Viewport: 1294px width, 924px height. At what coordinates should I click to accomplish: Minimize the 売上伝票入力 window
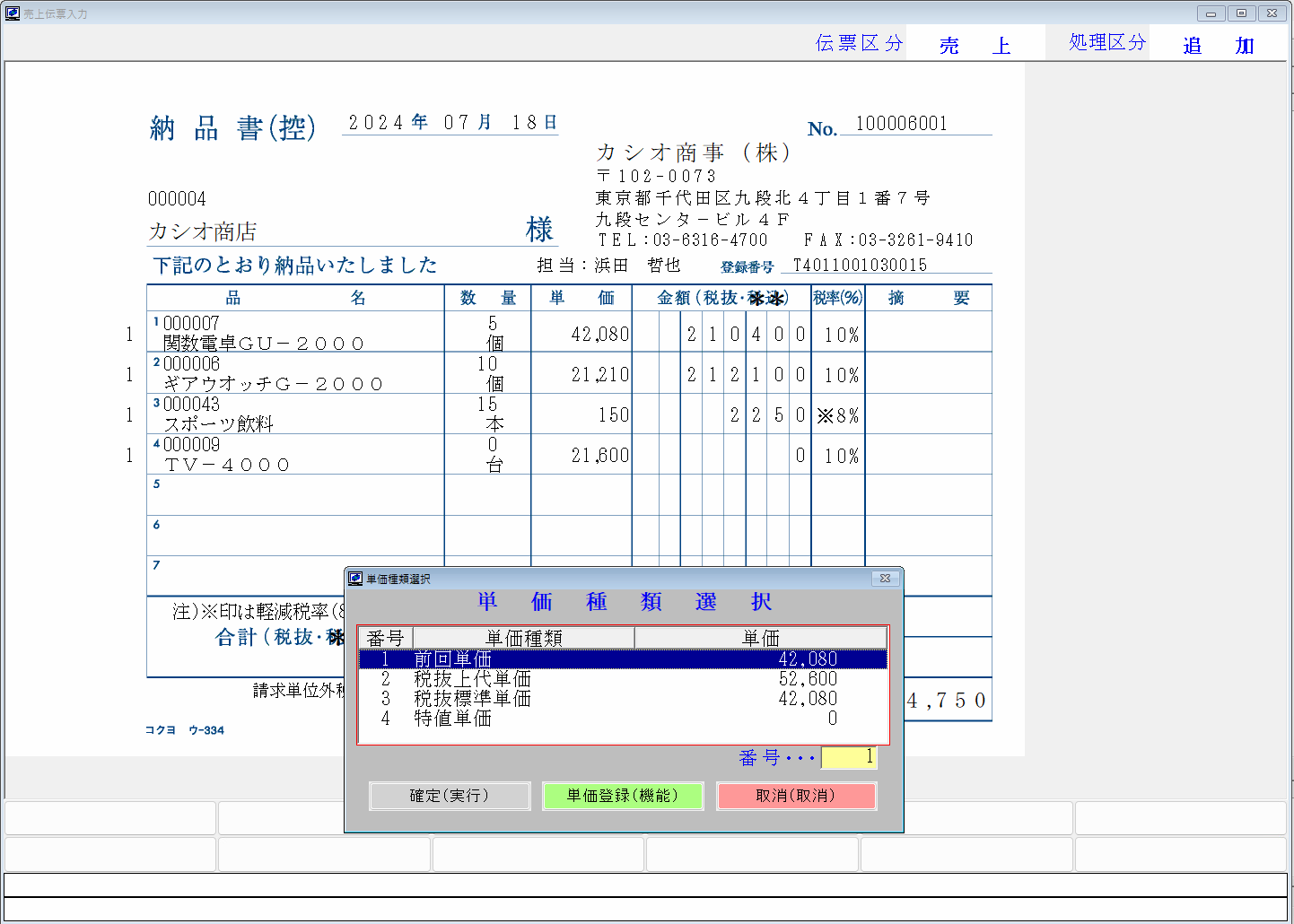click(1211, 13)
